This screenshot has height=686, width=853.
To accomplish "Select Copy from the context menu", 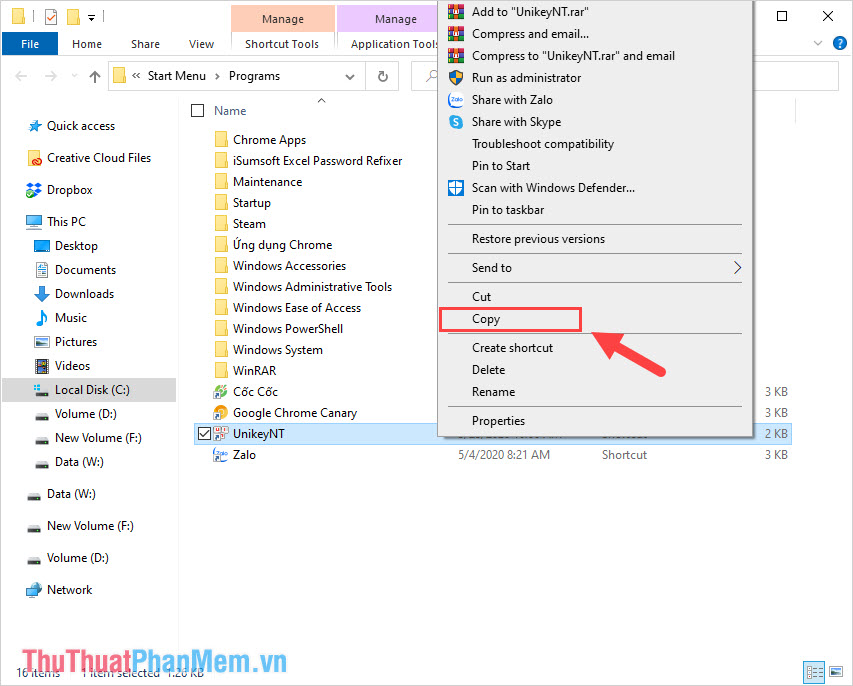I will pyautogui.click(x=486, y=318).
